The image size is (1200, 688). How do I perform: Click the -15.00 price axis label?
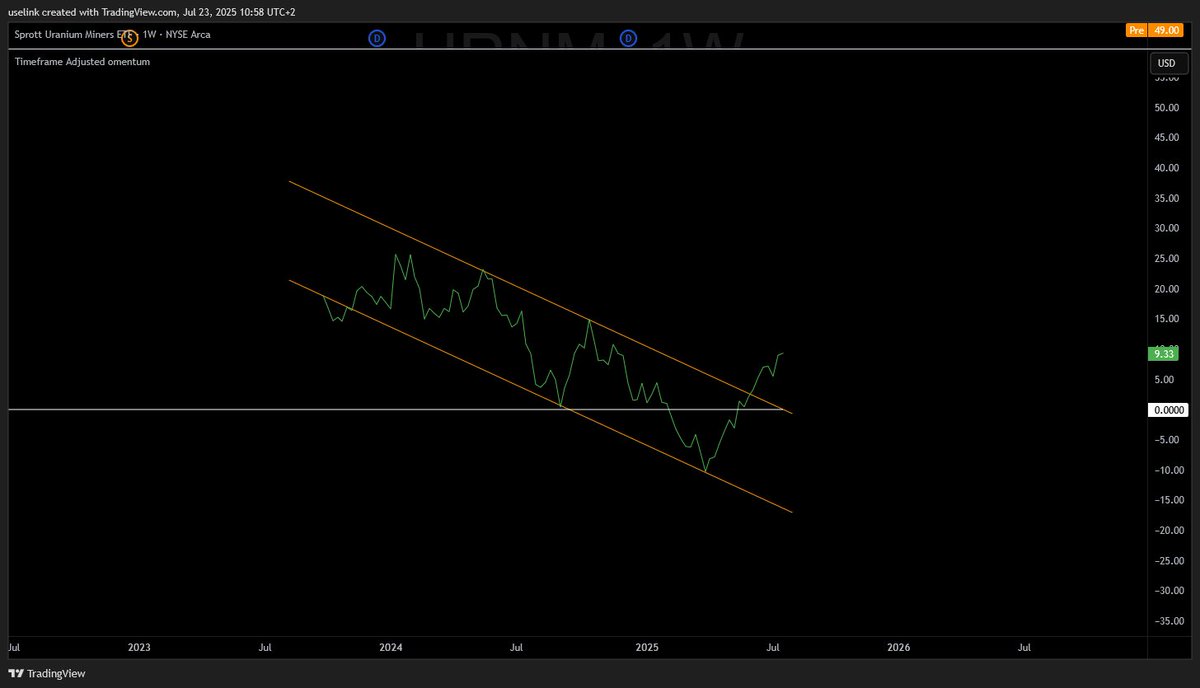coord(1167,500)
